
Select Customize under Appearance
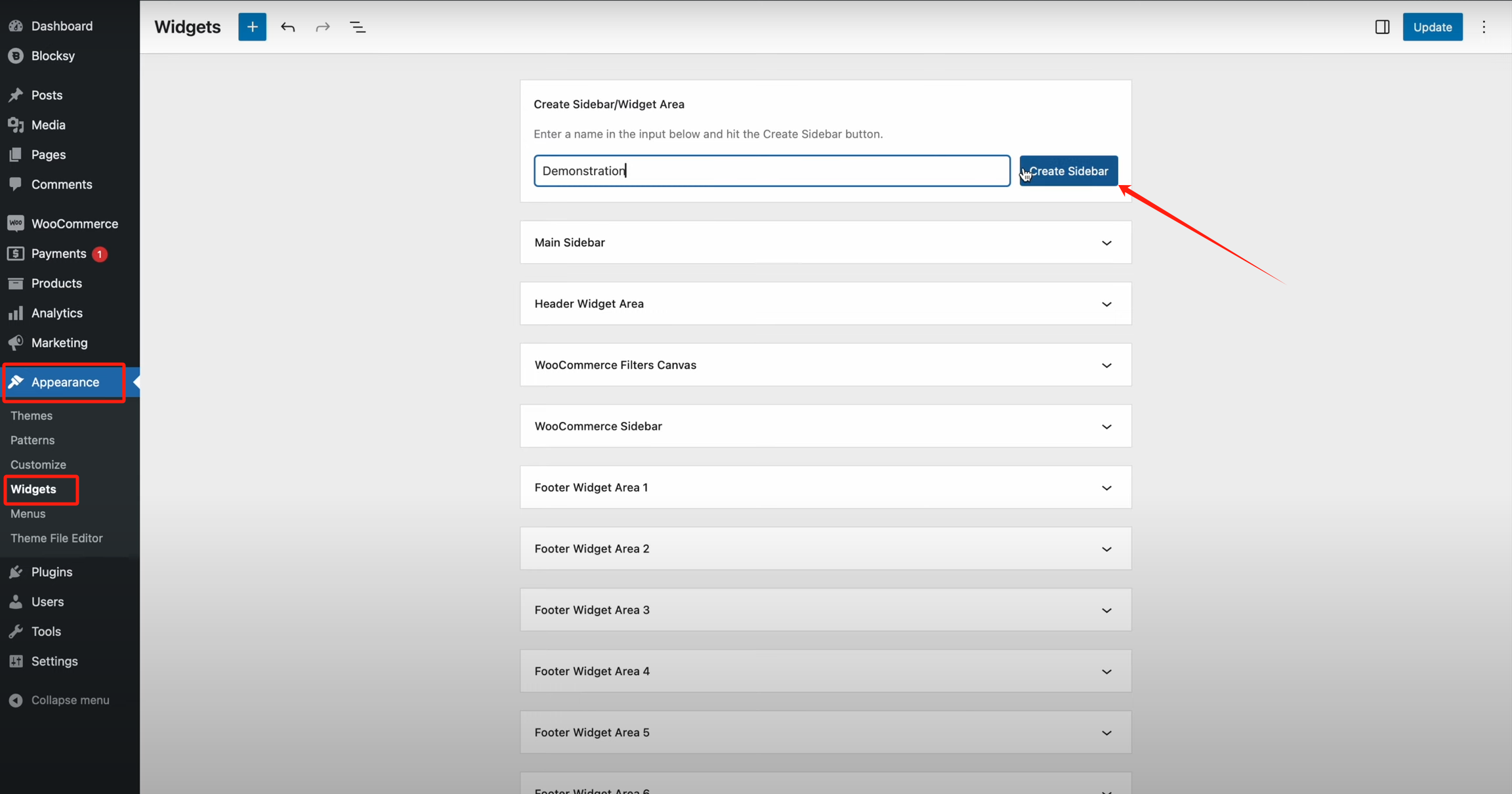click(38, 465)
